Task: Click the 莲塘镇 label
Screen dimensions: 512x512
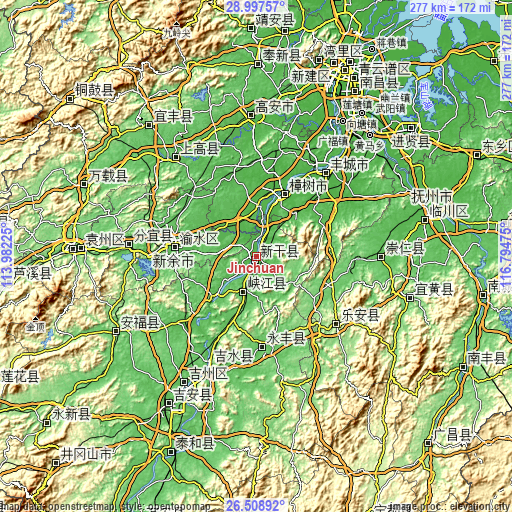Action: click(x=358, y=104)
